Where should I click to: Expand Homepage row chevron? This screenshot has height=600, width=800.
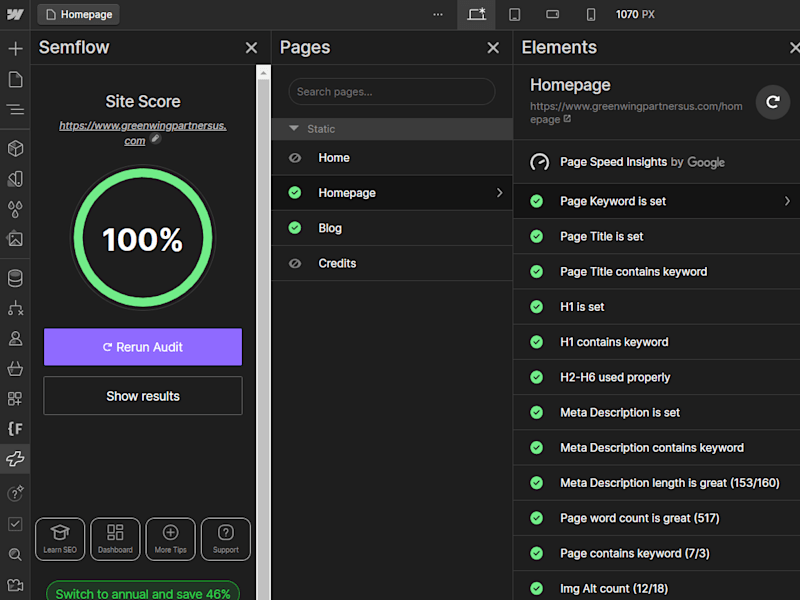(499, 193)
